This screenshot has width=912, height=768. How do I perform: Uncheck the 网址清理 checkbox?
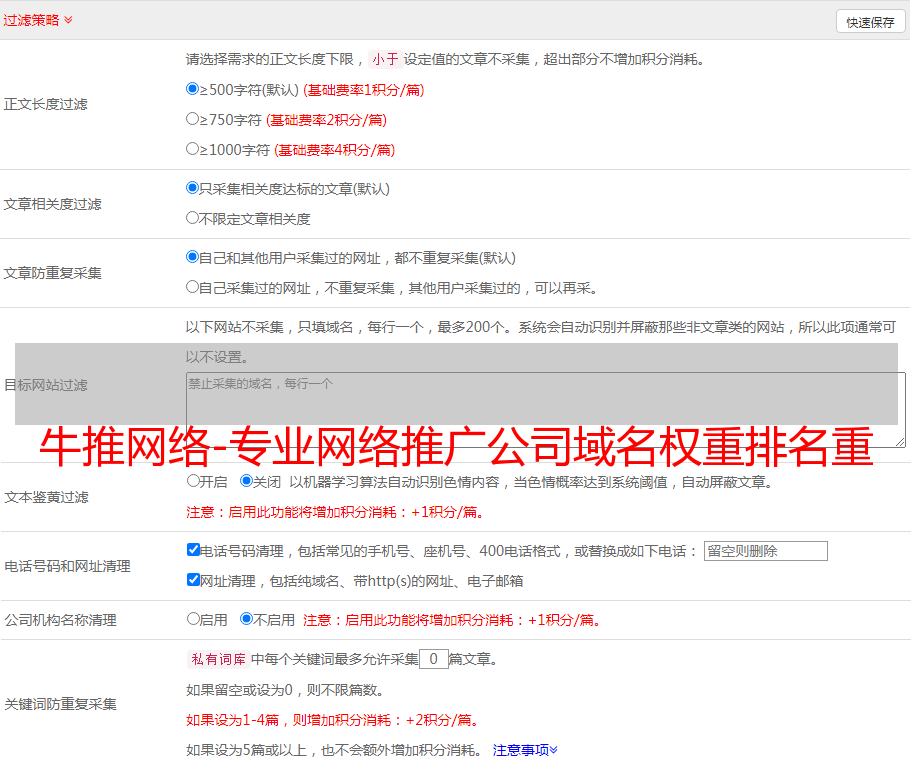pyautogui.click(x=193, y=580)
